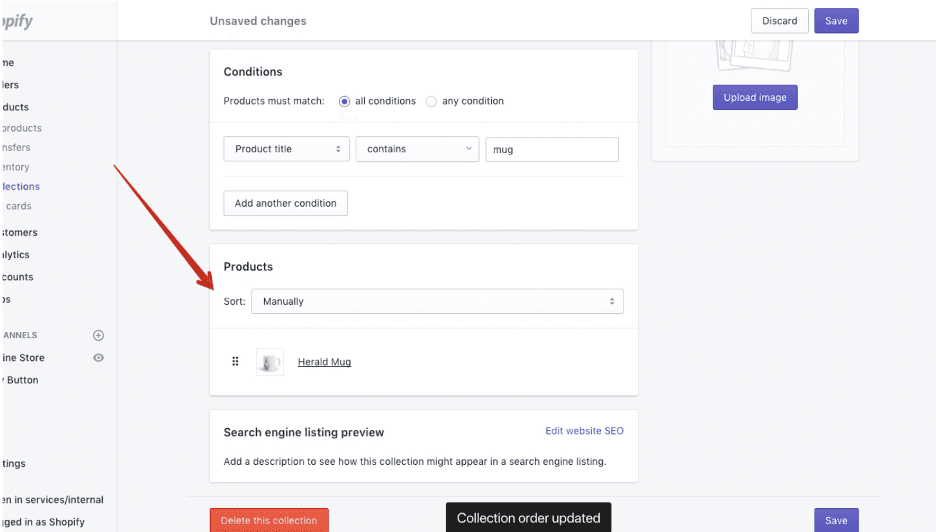936x532 pixels.
Task: Expand the Sort 'Manually' dropdown
Action: pyautogui.click(x=436, y=301)
